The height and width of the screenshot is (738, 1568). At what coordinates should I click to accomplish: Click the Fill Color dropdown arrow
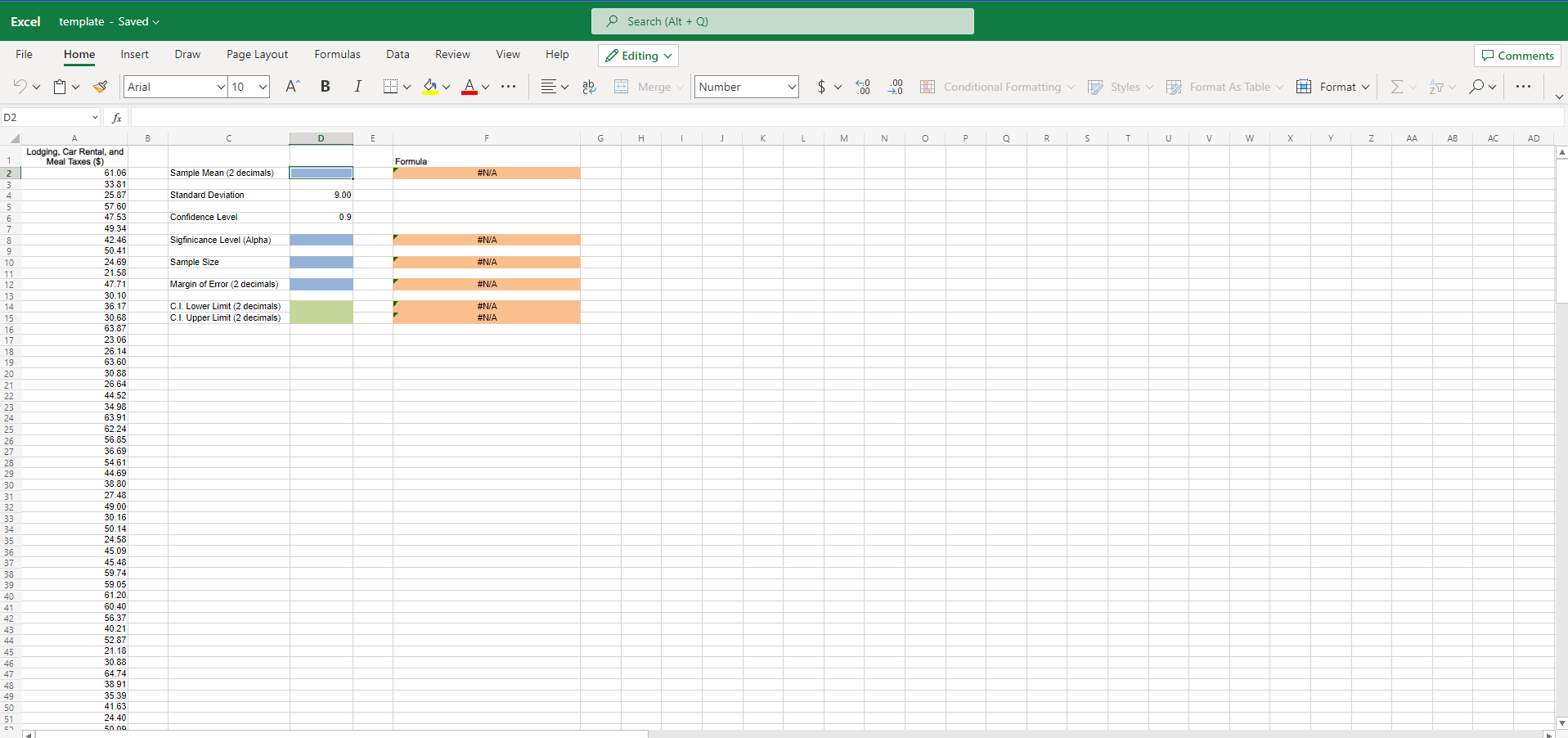point(447,87)
